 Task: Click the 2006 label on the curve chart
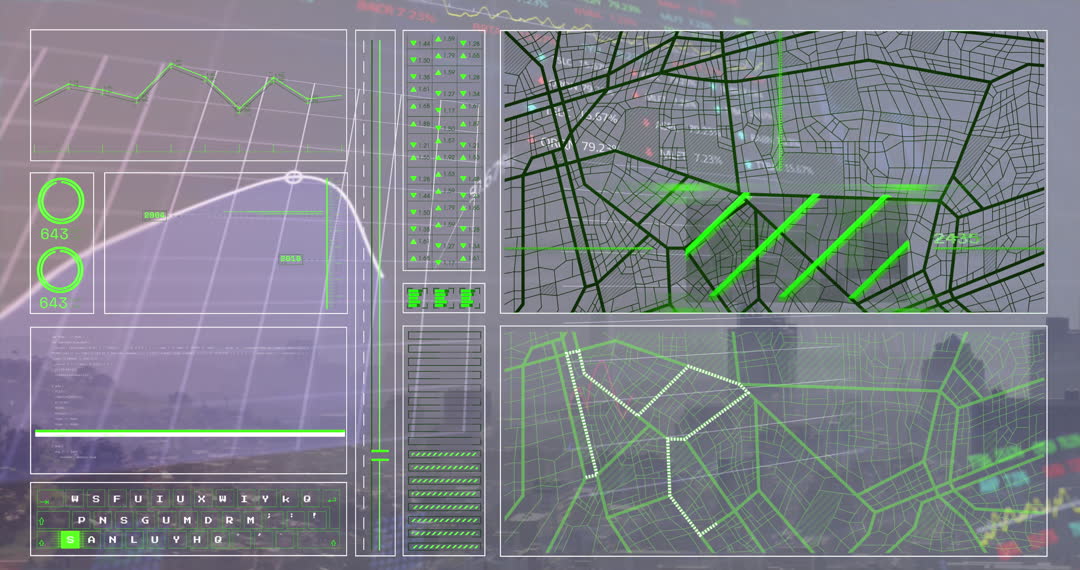(154, 215)
